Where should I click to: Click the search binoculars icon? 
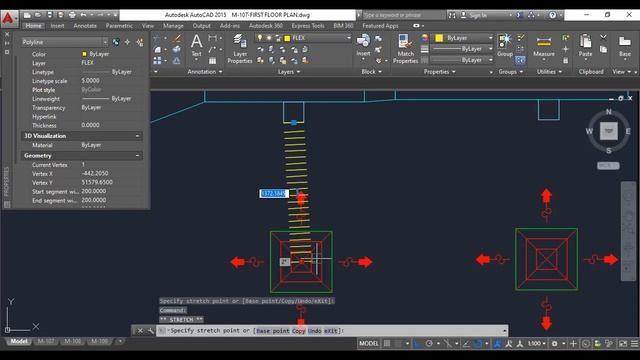tap(452, 15)
